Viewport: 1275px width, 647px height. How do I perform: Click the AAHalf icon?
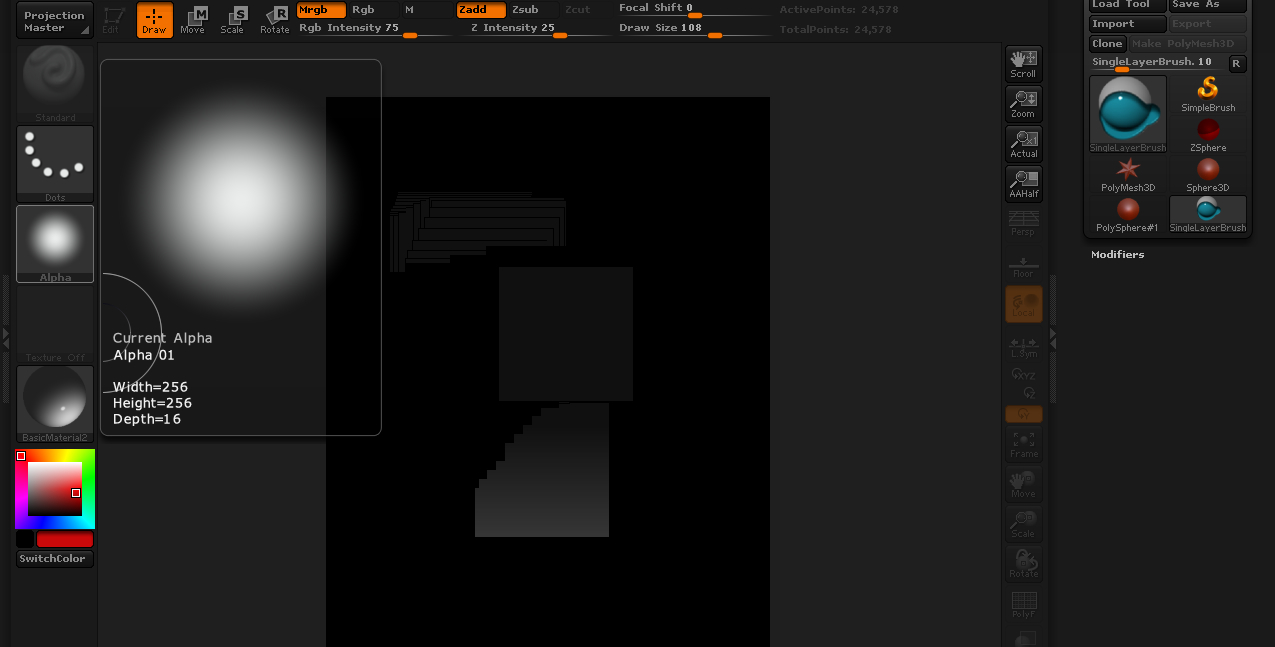[1023, 184]
